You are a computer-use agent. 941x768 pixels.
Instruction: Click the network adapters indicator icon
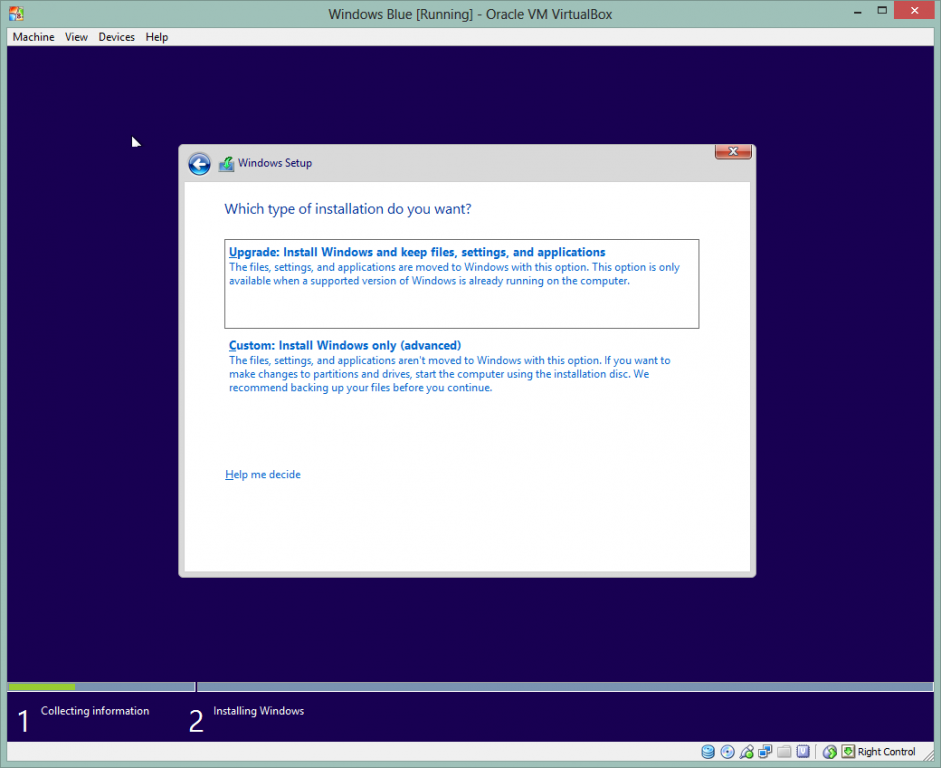765,752
